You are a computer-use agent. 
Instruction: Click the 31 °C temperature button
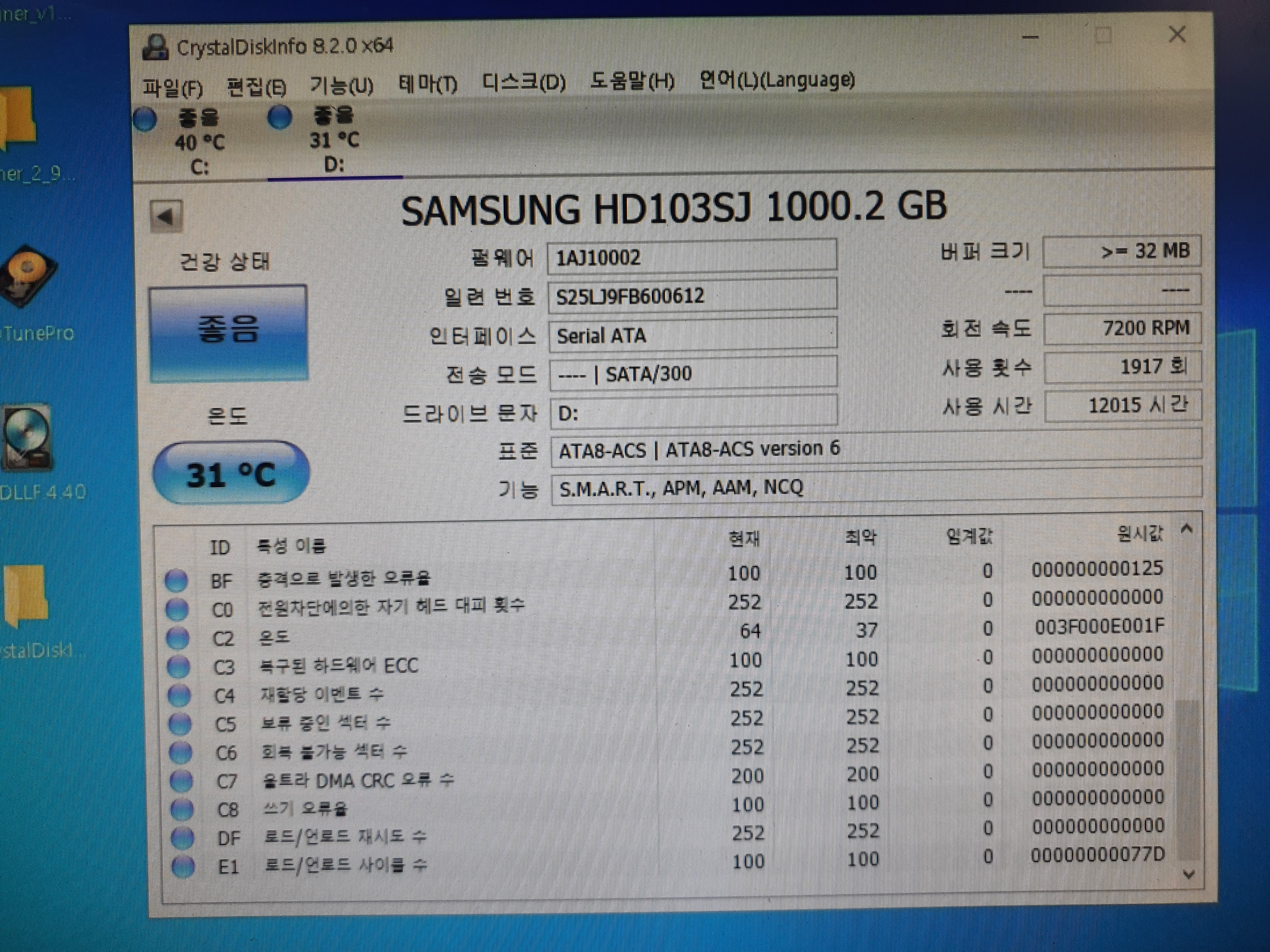point(231,473)
